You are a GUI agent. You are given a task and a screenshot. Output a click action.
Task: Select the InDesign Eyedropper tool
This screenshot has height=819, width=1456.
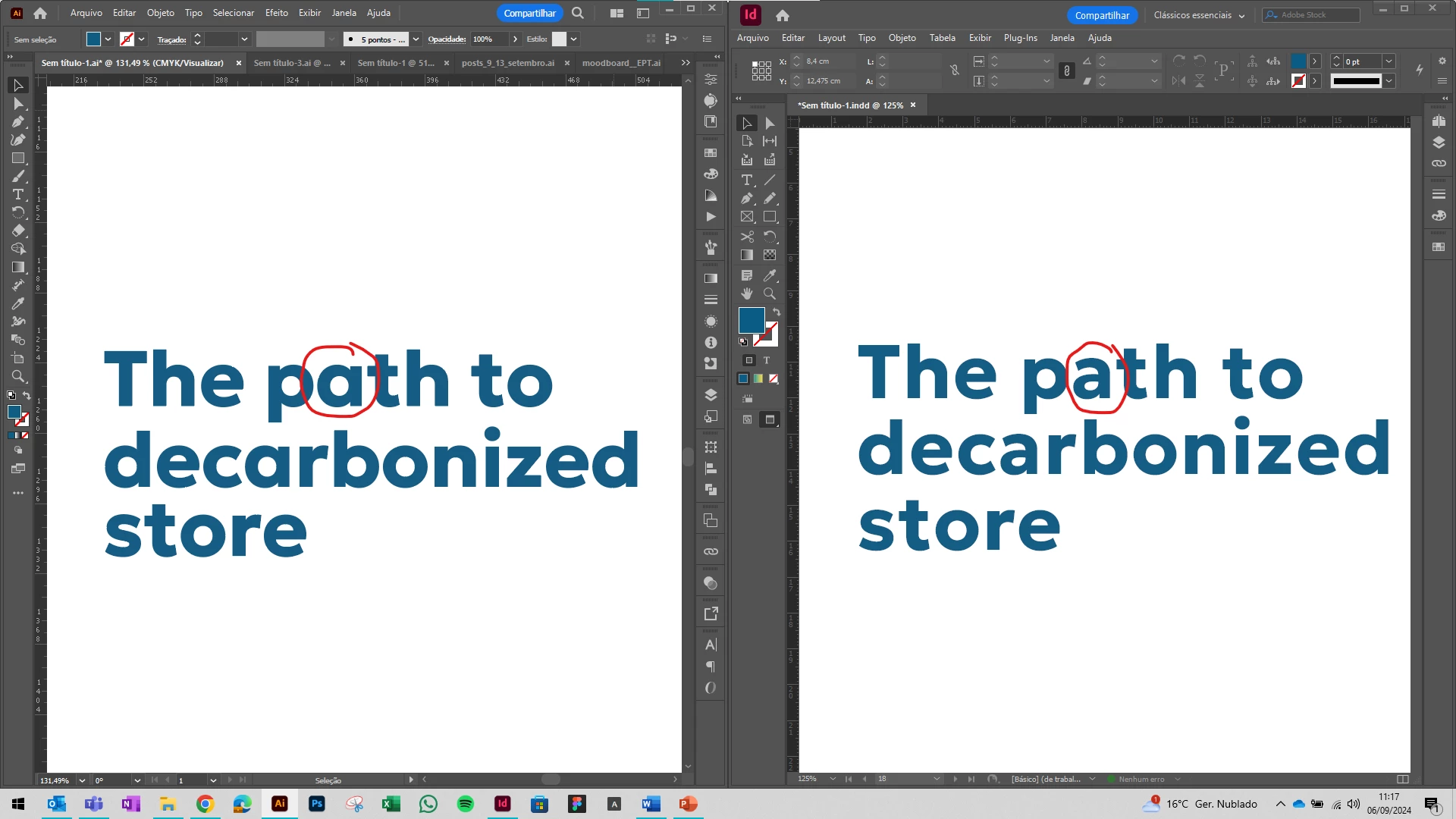pos(770,275)
